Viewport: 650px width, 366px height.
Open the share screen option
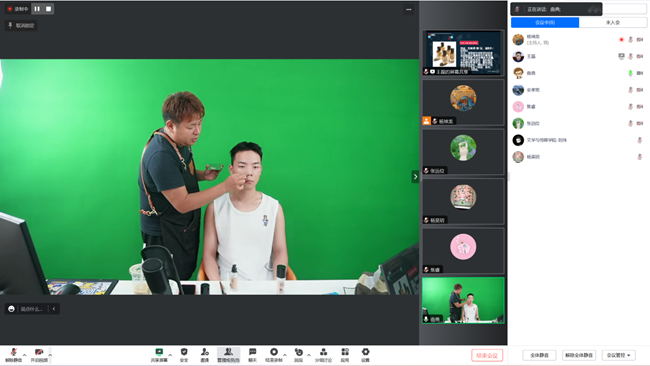159,355
